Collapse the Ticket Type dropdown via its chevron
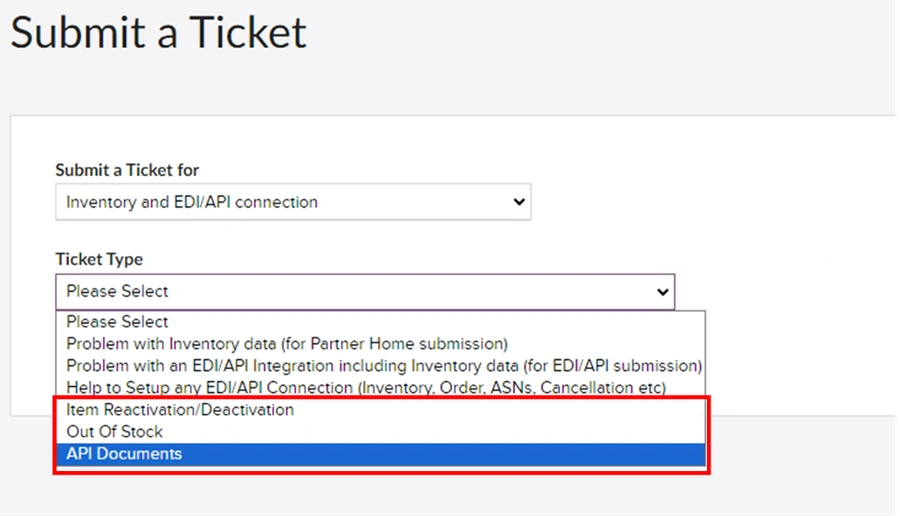The height and width of the screenshot is (516, 900). point(662,292)
